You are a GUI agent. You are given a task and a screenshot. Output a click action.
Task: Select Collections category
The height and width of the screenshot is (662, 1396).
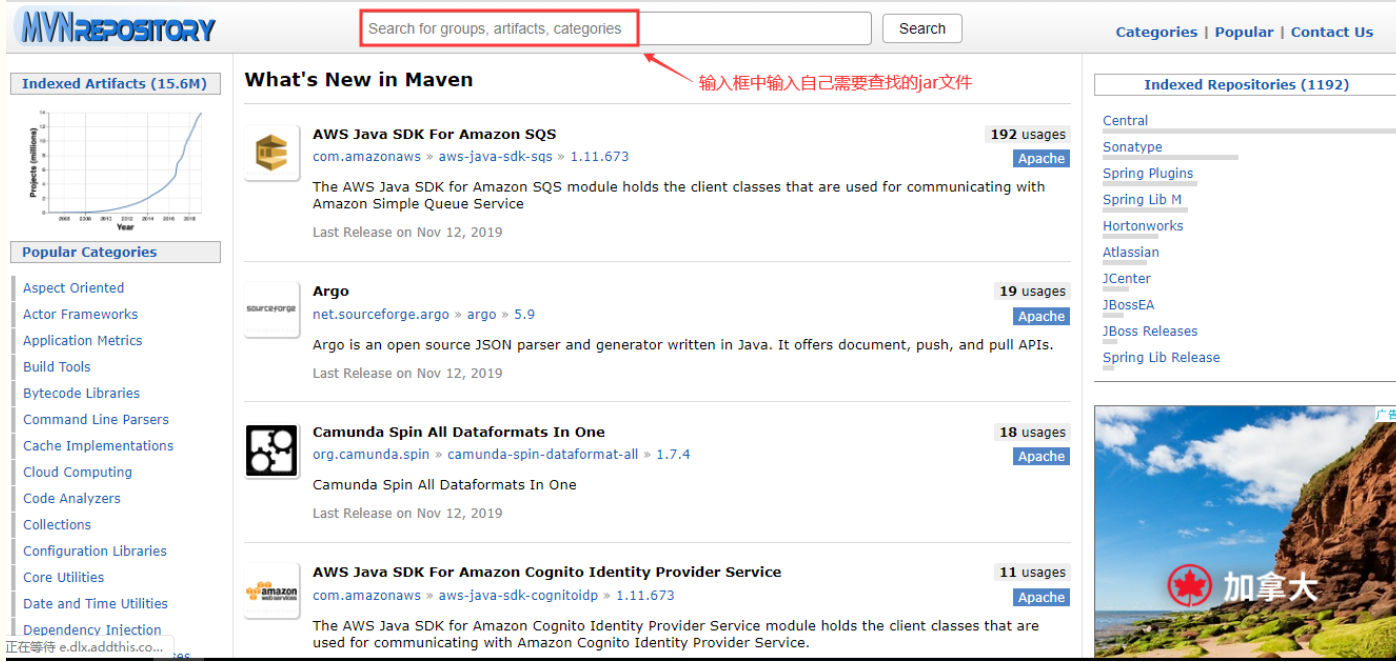tap(57, 525)
